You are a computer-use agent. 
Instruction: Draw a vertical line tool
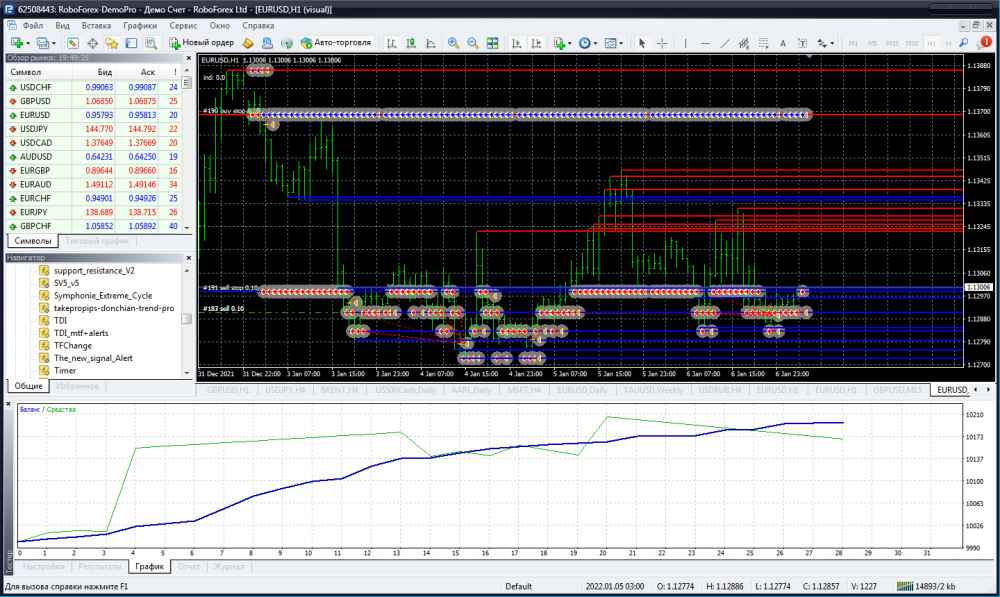click(x=686, y=43)
